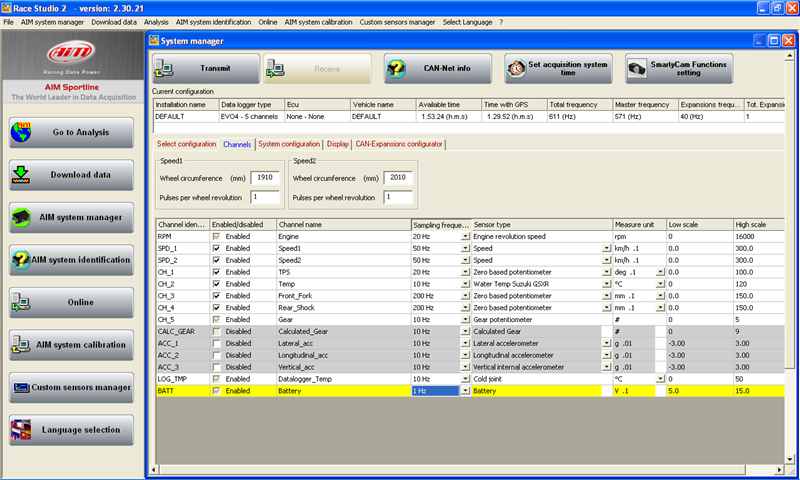Open the TPS measure unit dropdown
This screenshot has height=480, width=800.
(x=660, y=272)
